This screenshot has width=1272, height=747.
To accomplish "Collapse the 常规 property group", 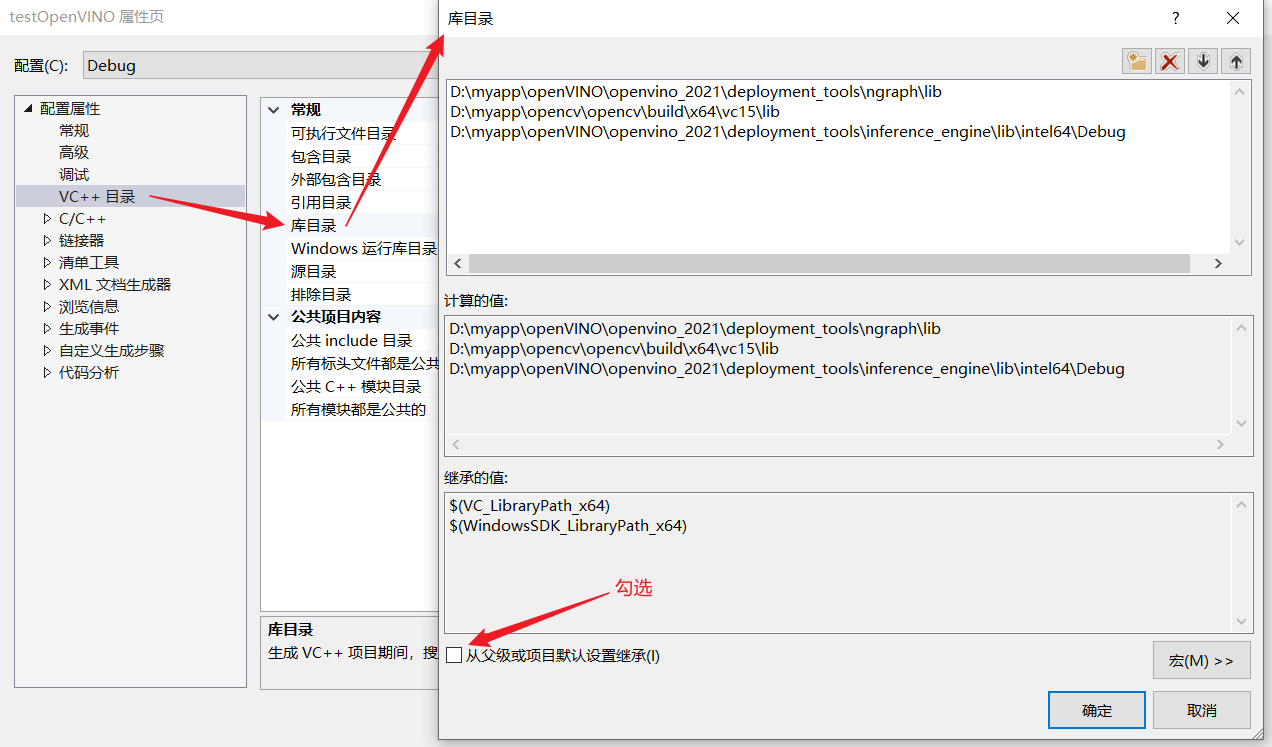I will [x=274, y=110].
